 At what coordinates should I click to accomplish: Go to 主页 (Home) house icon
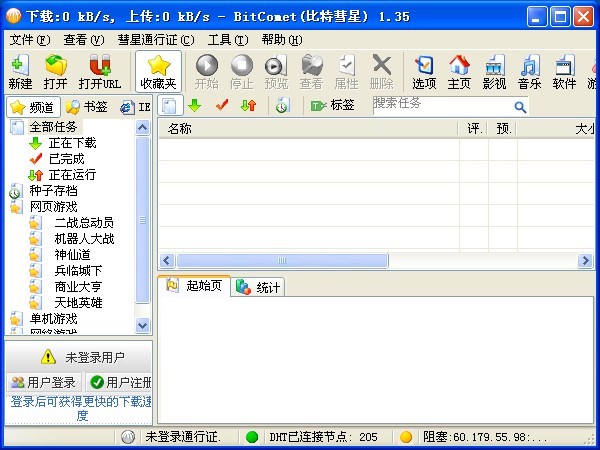coord(459,71)
